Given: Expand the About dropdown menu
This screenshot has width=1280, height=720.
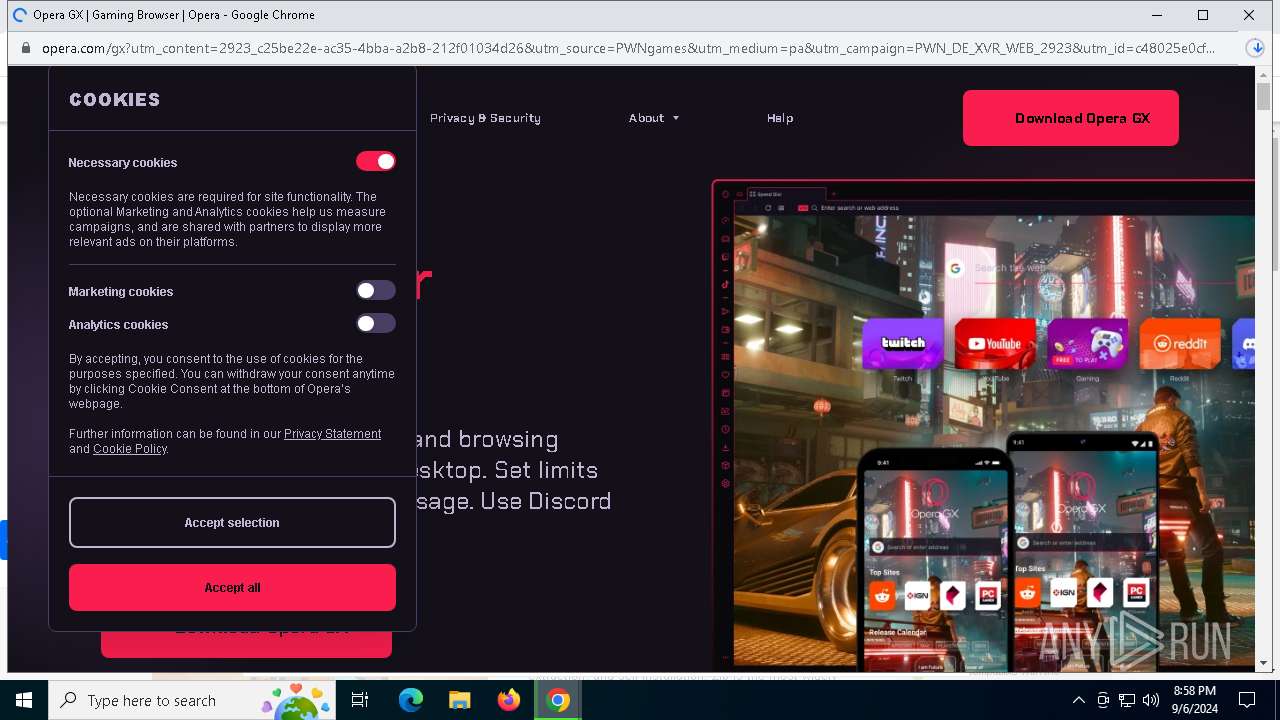Looking at the screenshot, I should [x=654, y=118].
